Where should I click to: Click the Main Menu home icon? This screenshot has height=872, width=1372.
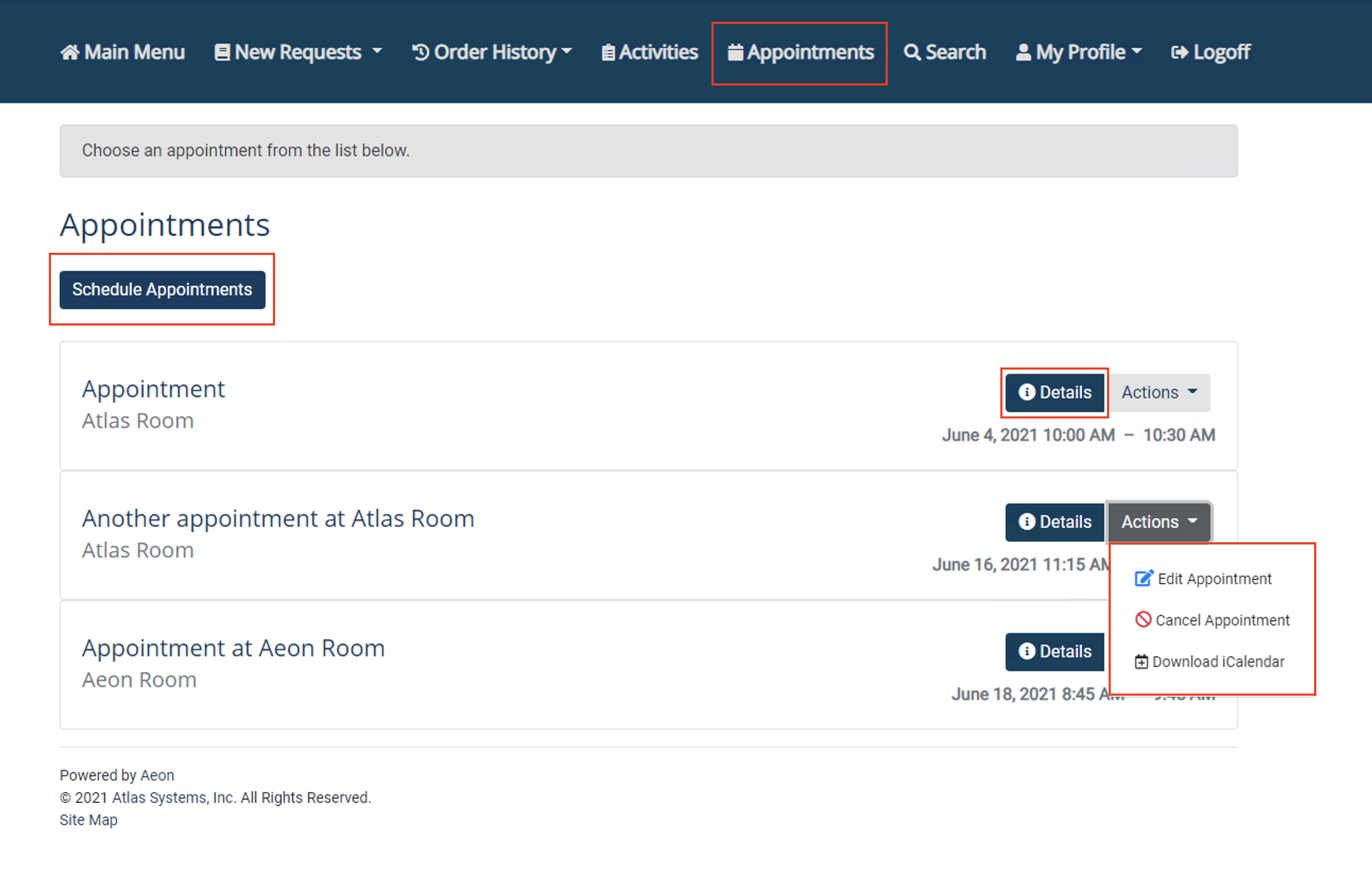click(x=71, y=52)
